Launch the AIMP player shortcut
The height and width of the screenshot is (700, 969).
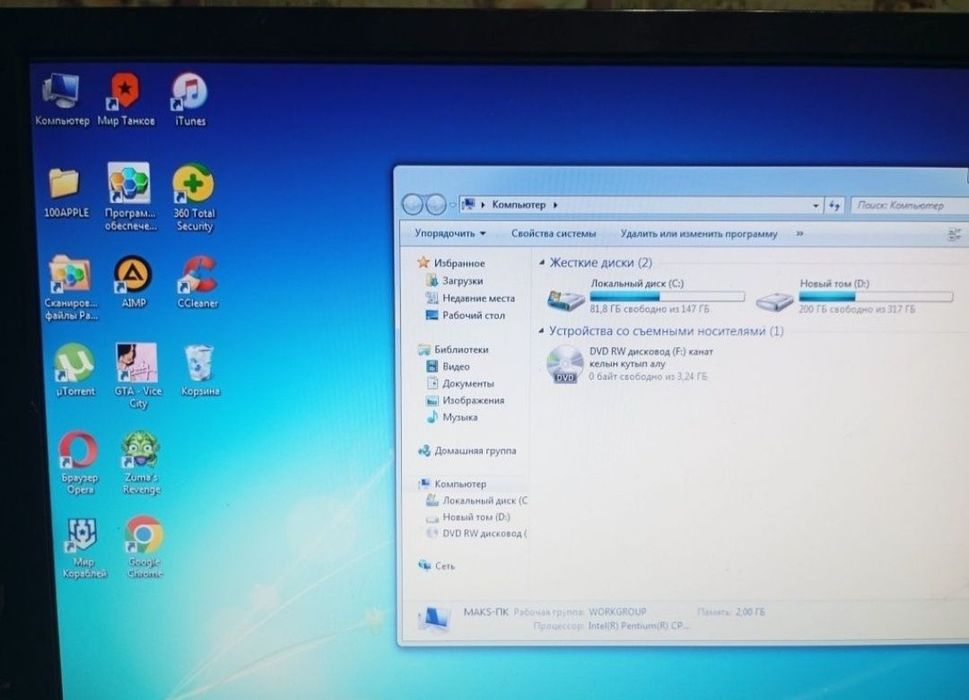point(133,282)
